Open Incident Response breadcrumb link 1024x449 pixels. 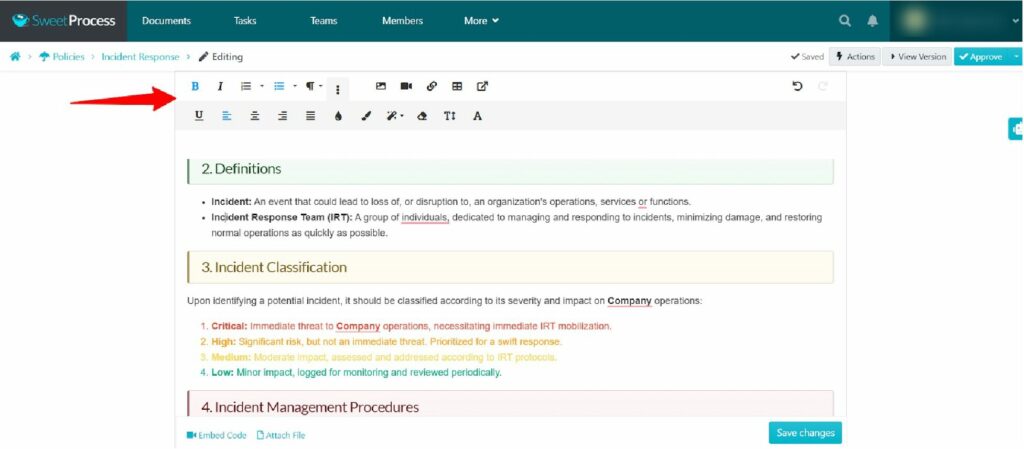pos(140,57)
